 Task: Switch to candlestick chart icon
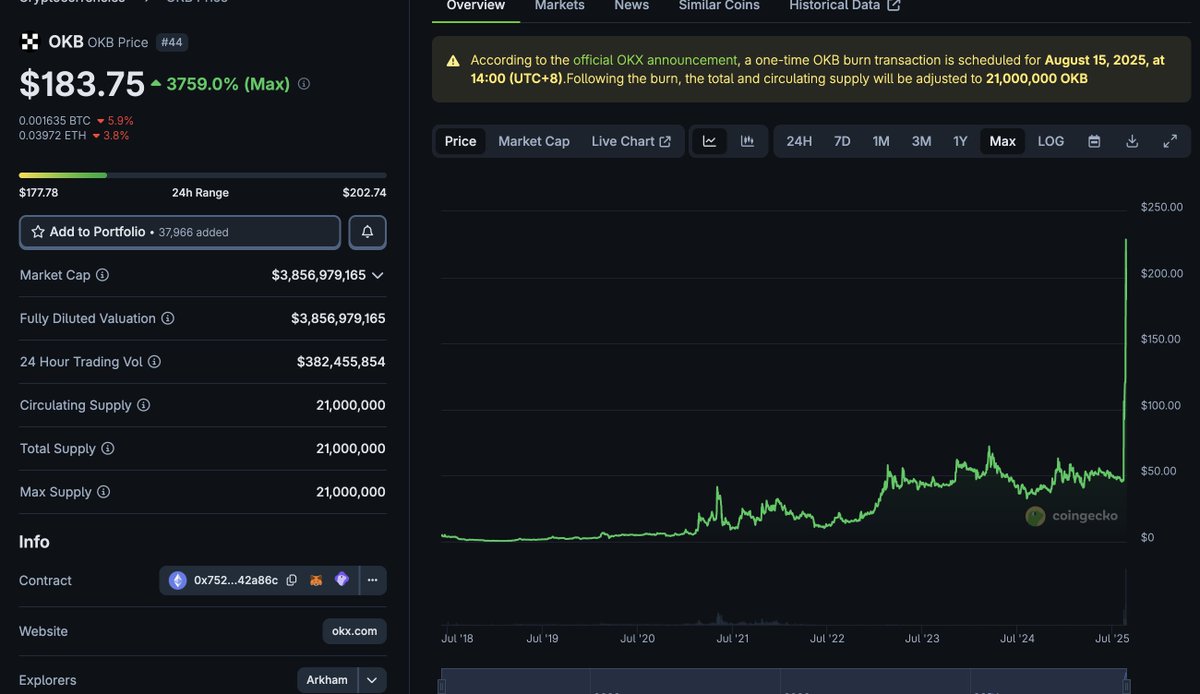747,141
